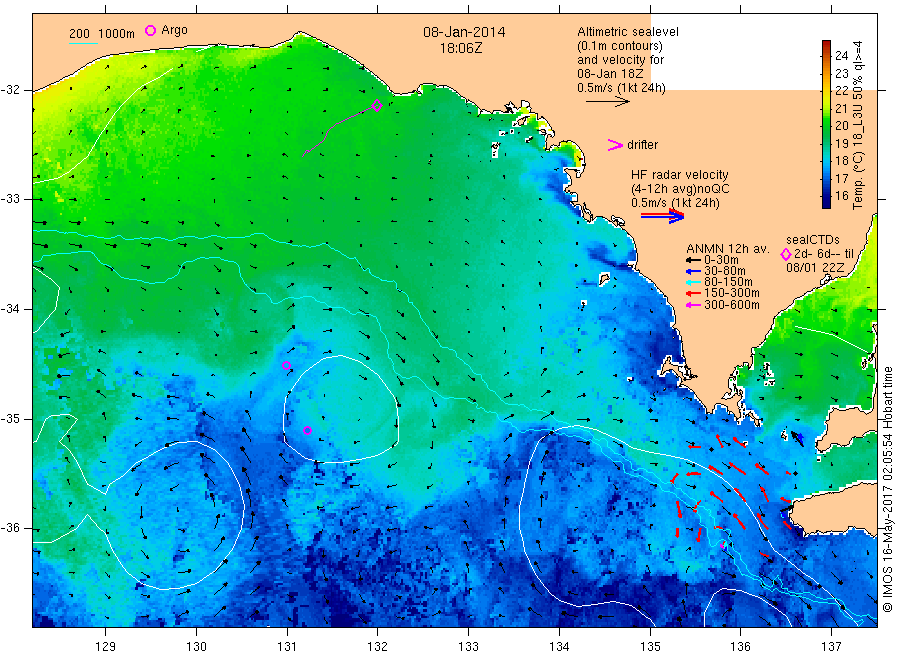This screenshot has width=900, height=660.
Task: Click the 24 degree colorbar label
Action: 841,56
